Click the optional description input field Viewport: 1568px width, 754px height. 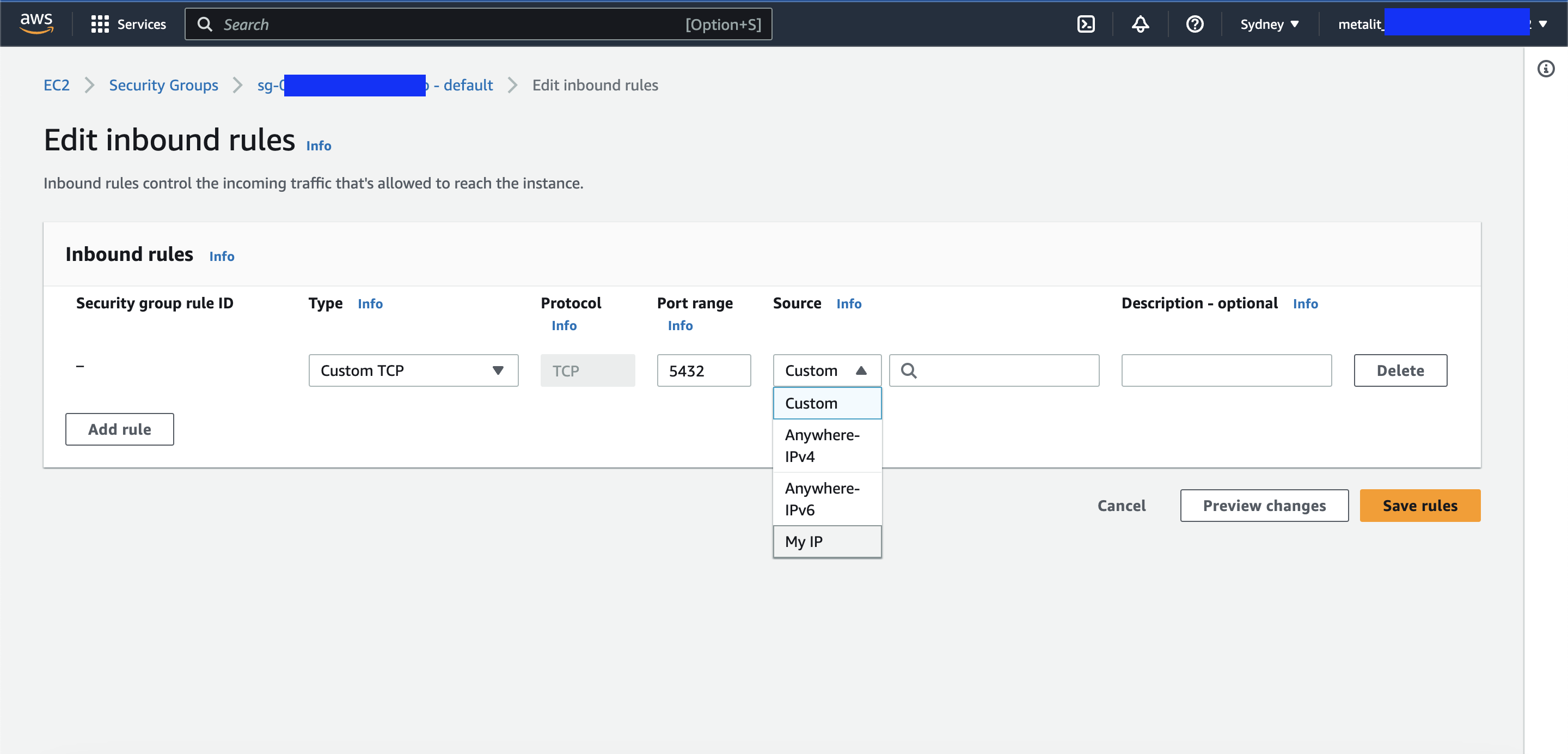coord(1226,370)
